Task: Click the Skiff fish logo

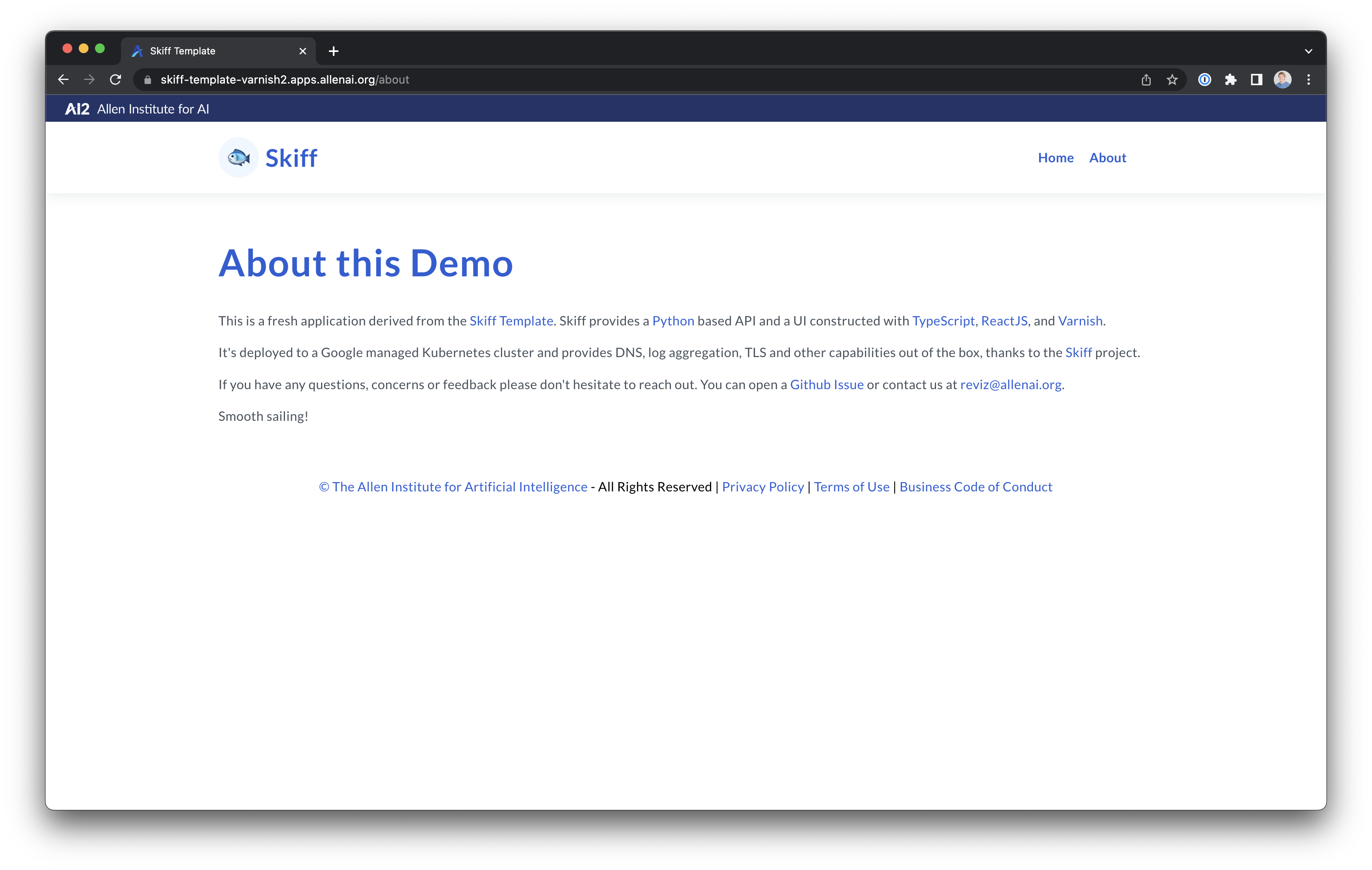Action: tap(238, 157)
